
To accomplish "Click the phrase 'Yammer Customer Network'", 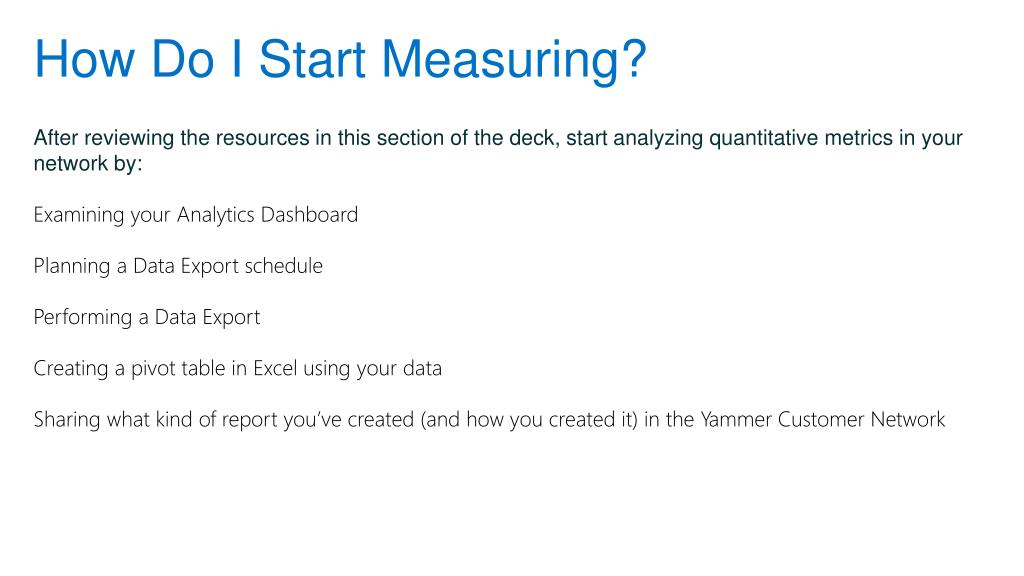I will 823,419.
